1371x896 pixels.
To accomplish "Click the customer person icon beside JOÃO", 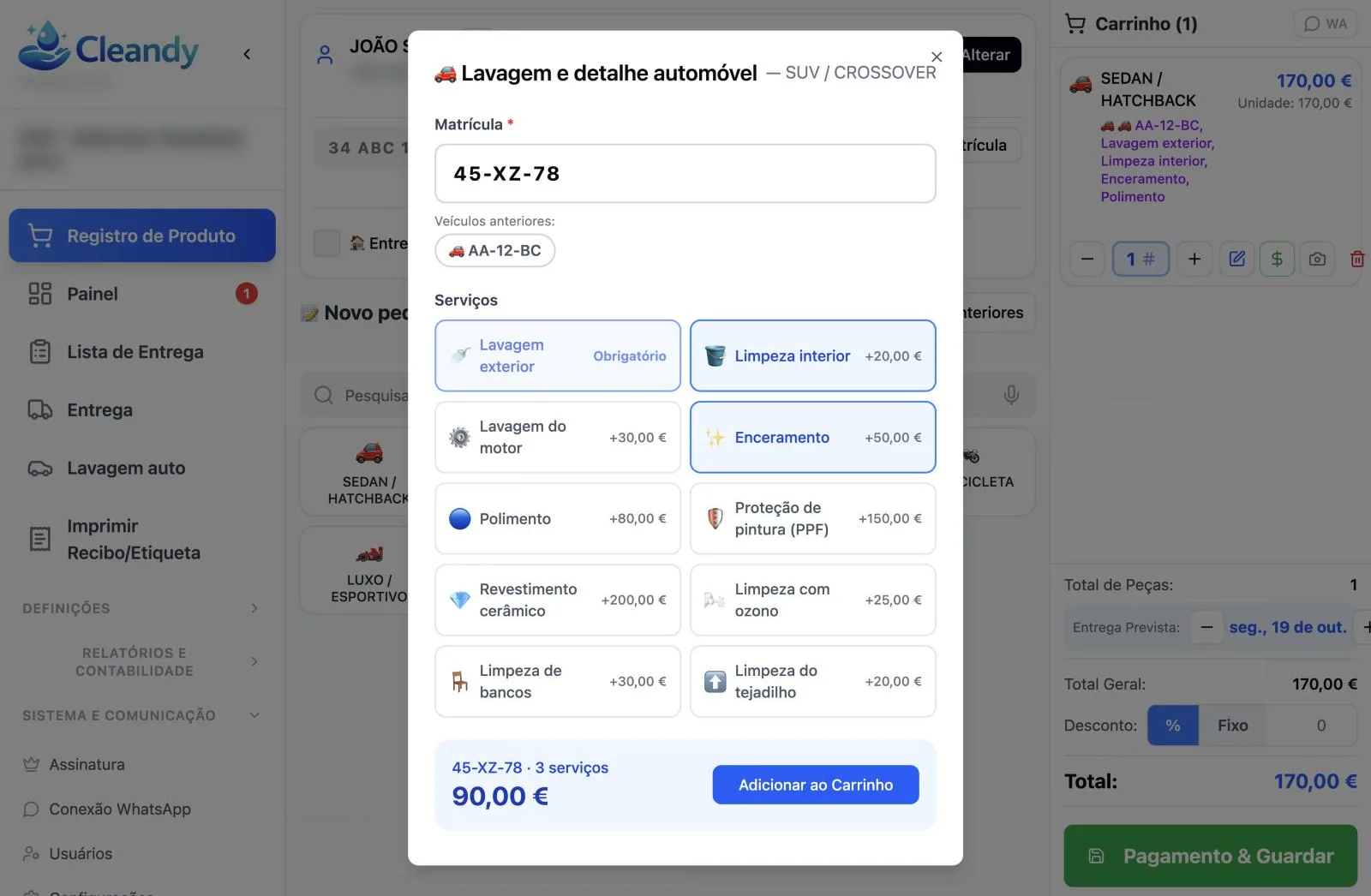I will [325, 55].
